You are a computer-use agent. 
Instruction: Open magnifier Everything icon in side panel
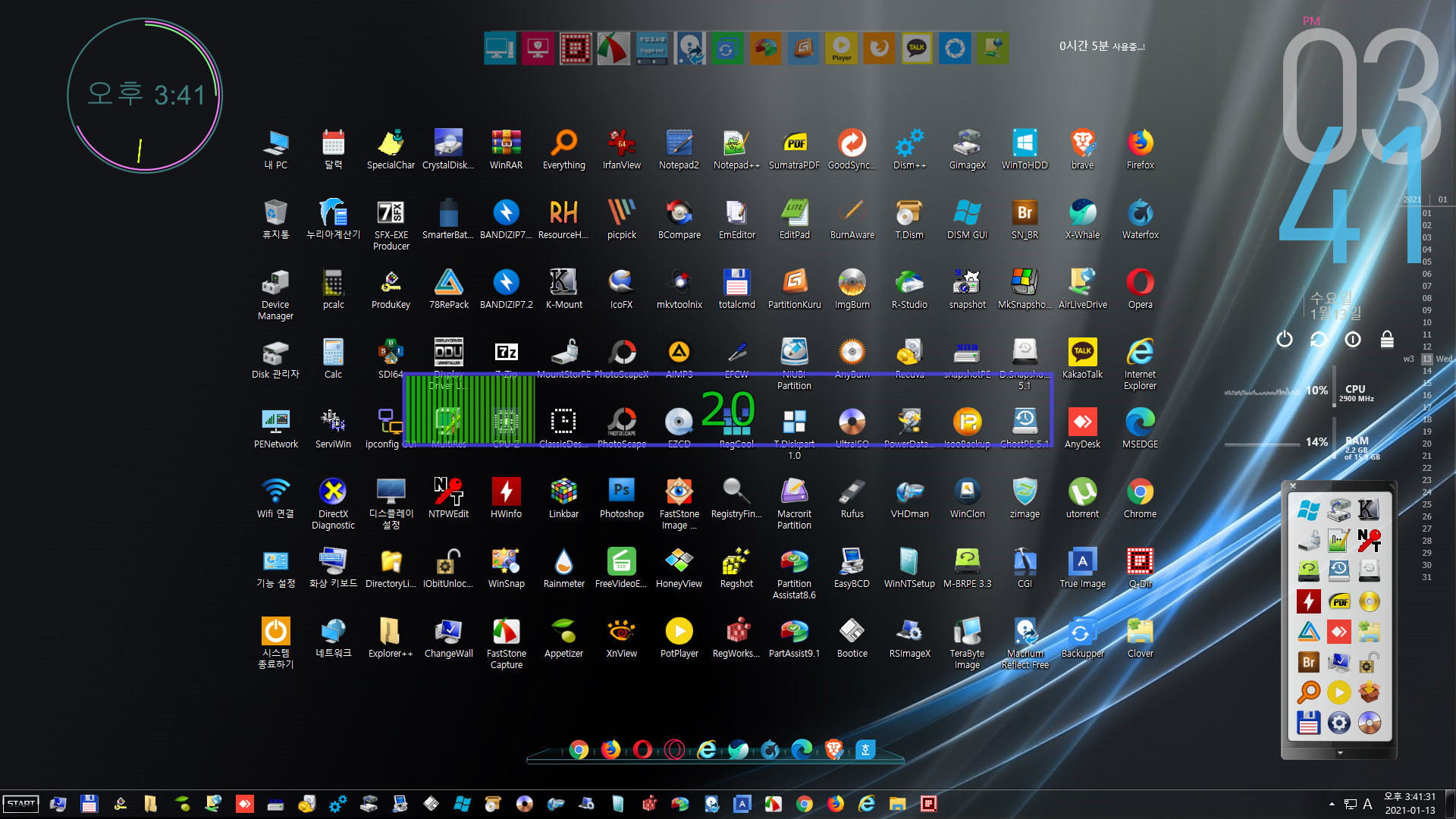coord(1308,692)
